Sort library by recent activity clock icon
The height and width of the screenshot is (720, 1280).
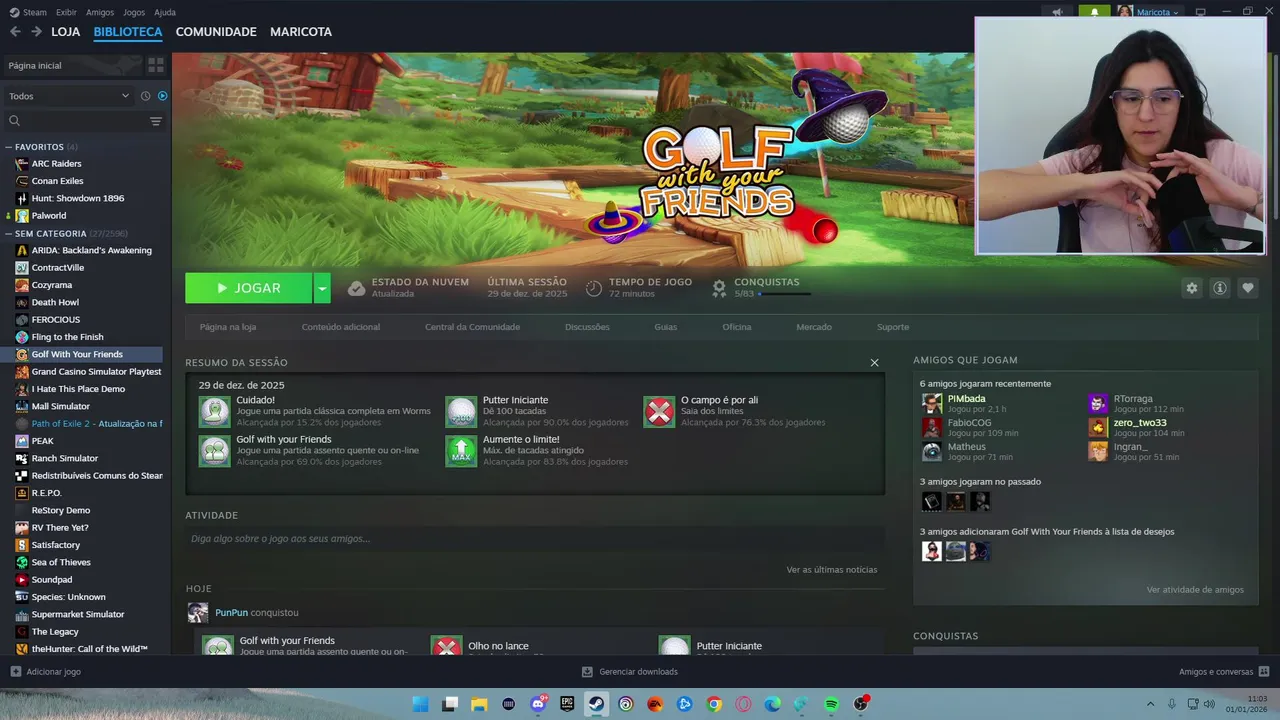(x=145, y=96)
